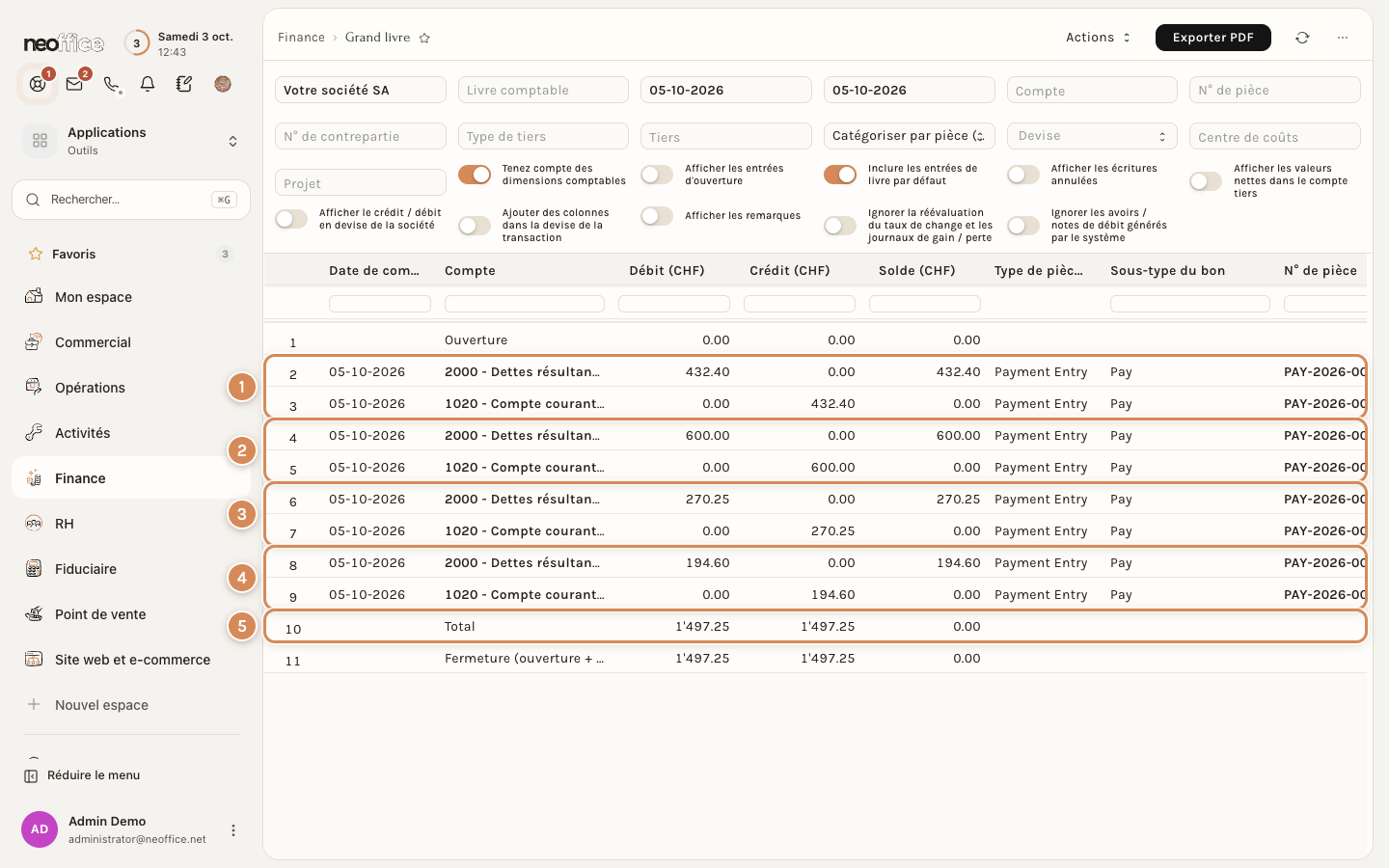Screen dimensions: 1389x868
Task: Enable 'Afficher les écritures annulées' toggle
Action: (1023, 175)
